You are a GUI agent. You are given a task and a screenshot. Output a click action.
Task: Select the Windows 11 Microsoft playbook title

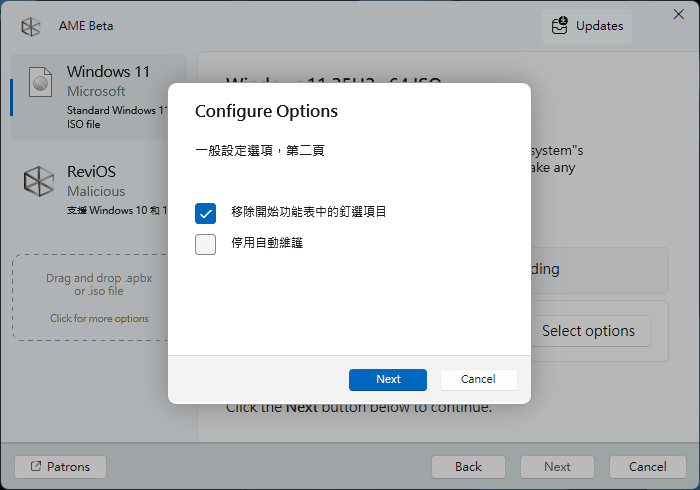[x=108, y=72]
